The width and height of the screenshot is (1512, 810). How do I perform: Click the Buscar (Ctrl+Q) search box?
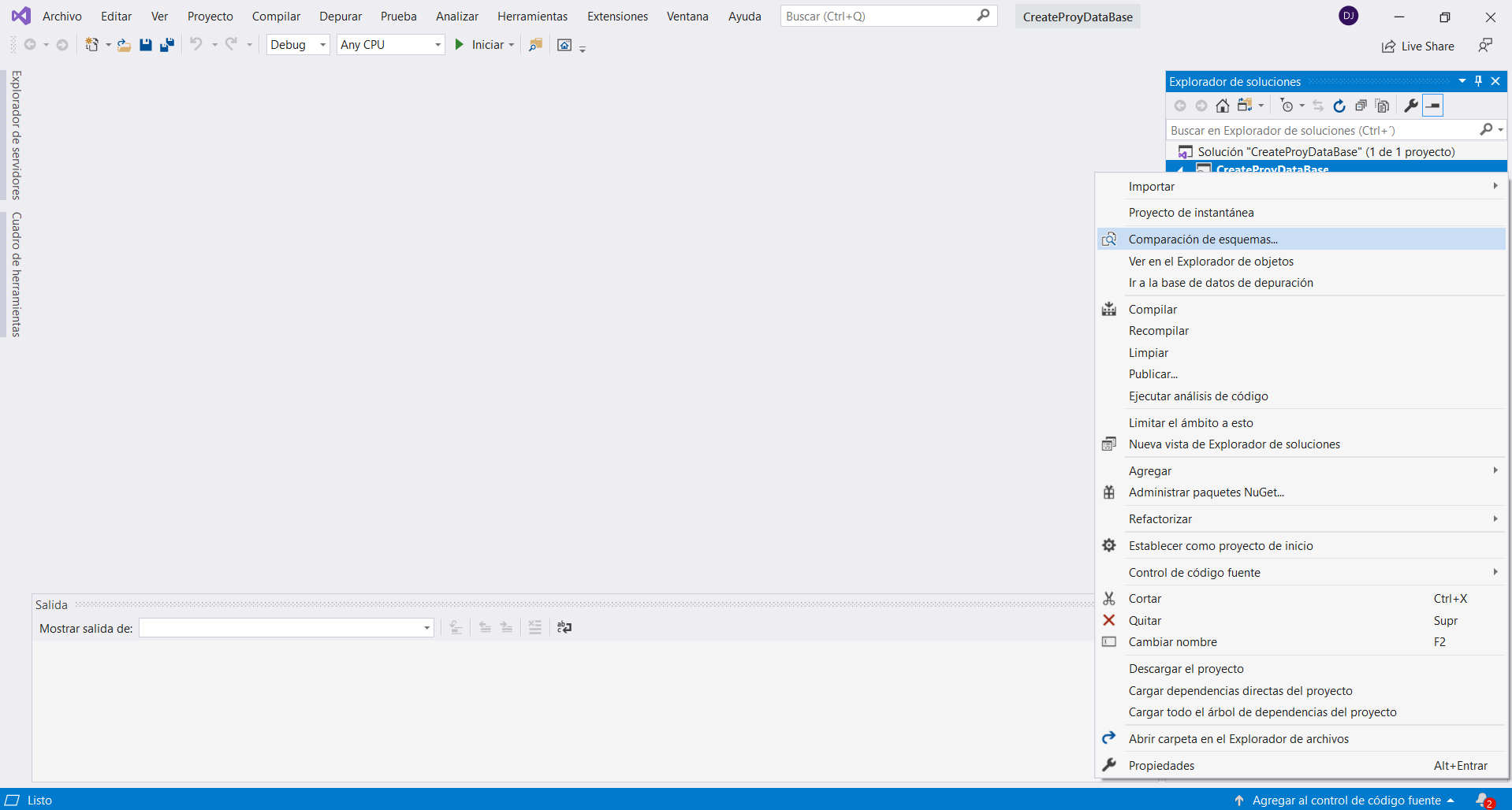click(x=879, y=17)
